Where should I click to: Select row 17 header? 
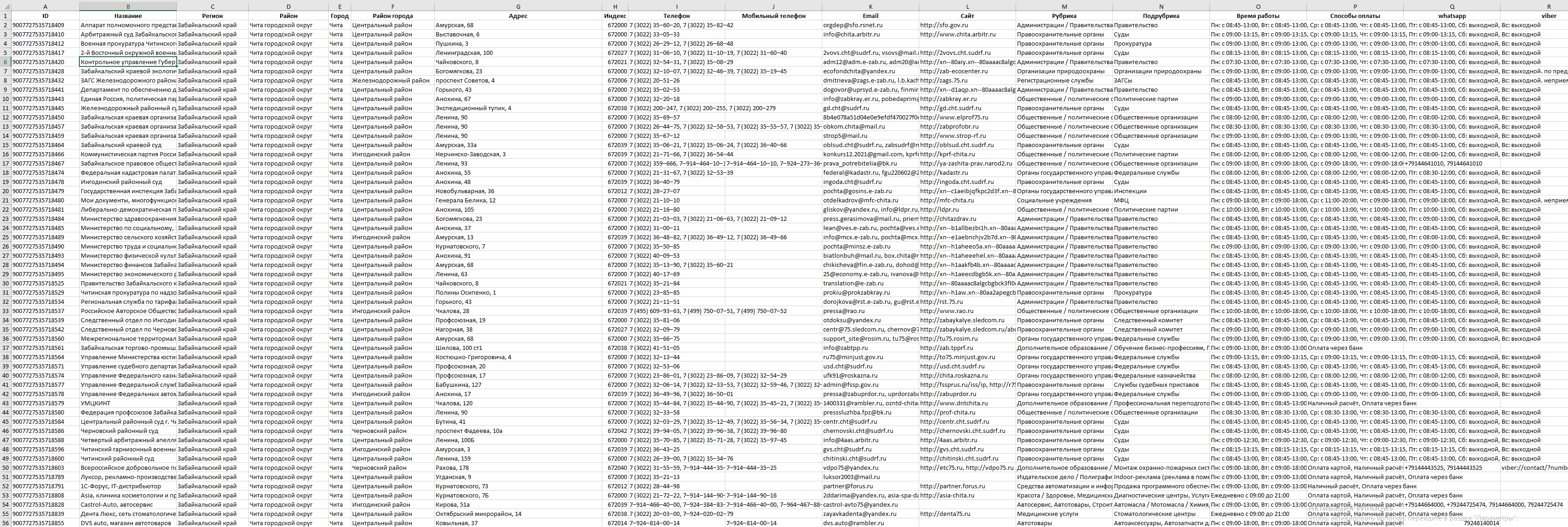point(6,164)
